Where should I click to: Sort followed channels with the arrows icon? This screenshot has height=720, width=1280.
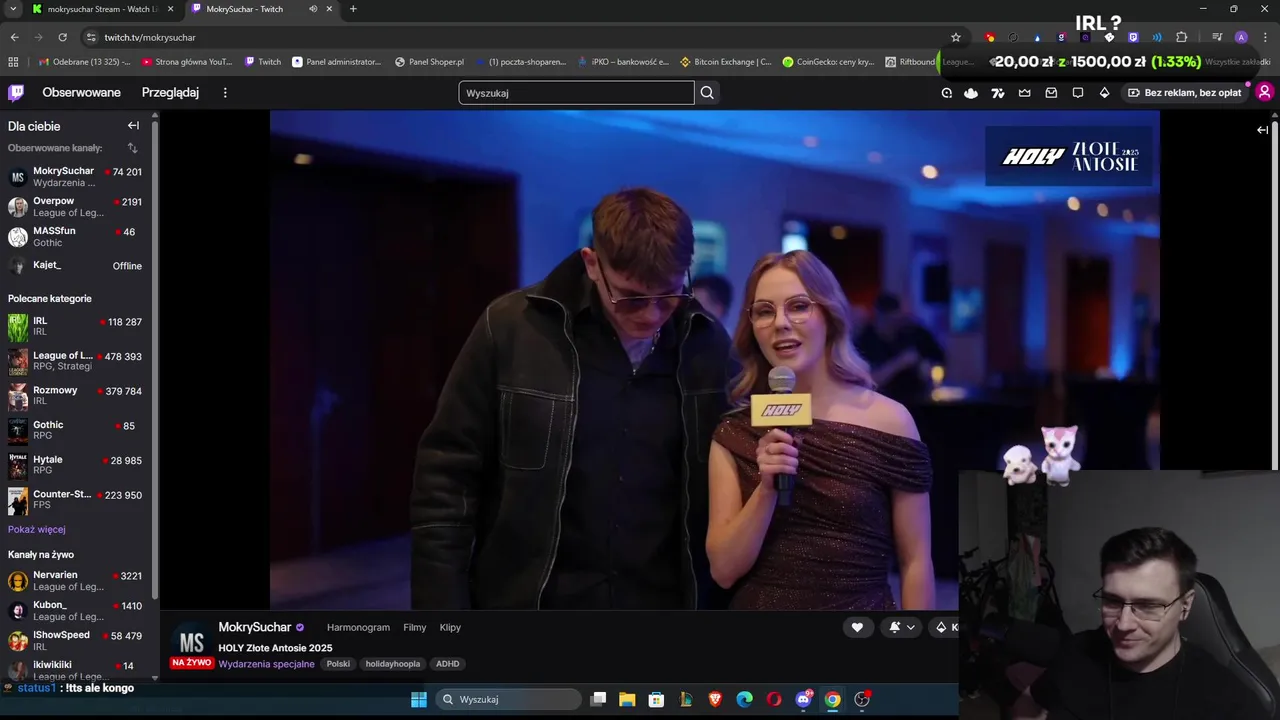tap(132, 148)
